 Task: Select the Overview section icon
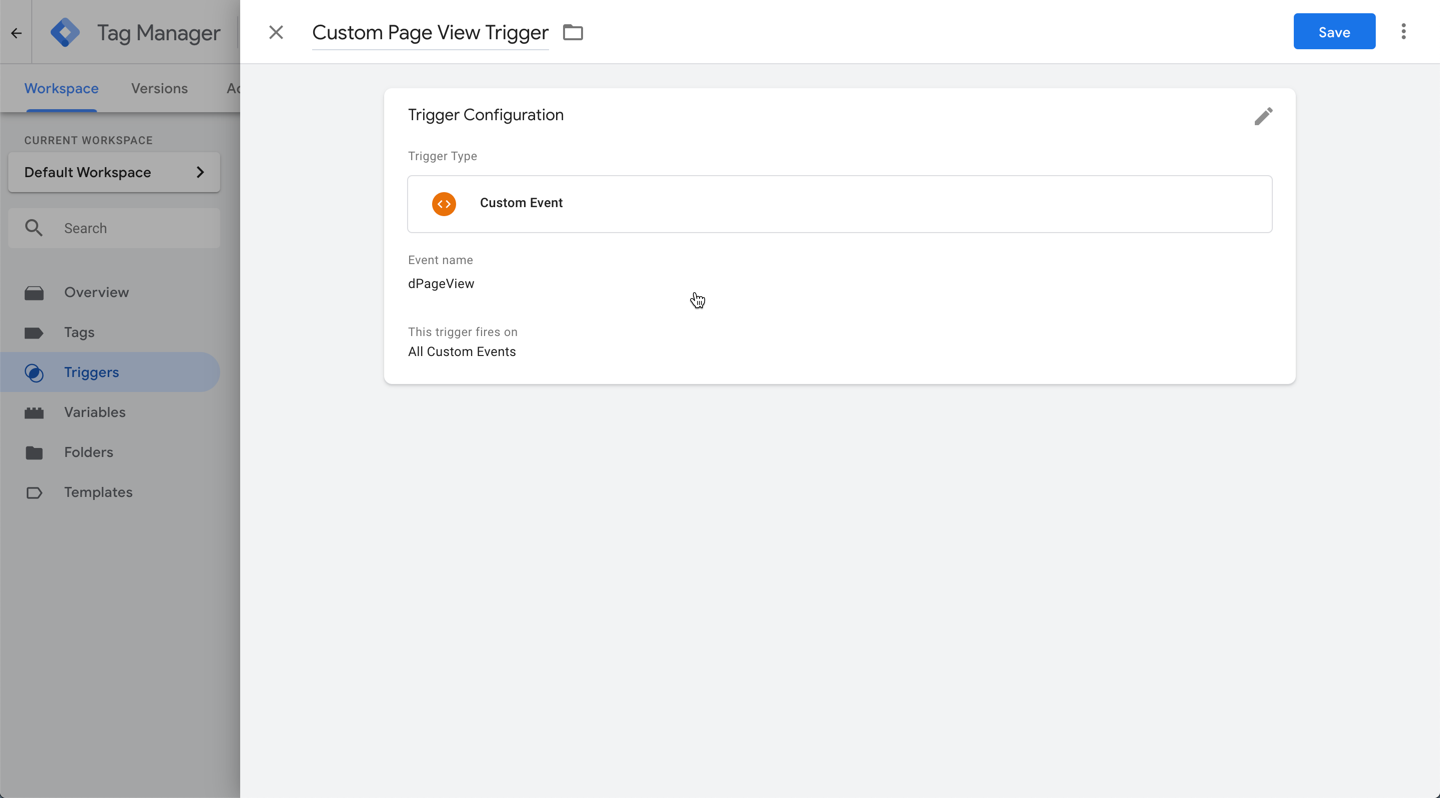(34, 292)
